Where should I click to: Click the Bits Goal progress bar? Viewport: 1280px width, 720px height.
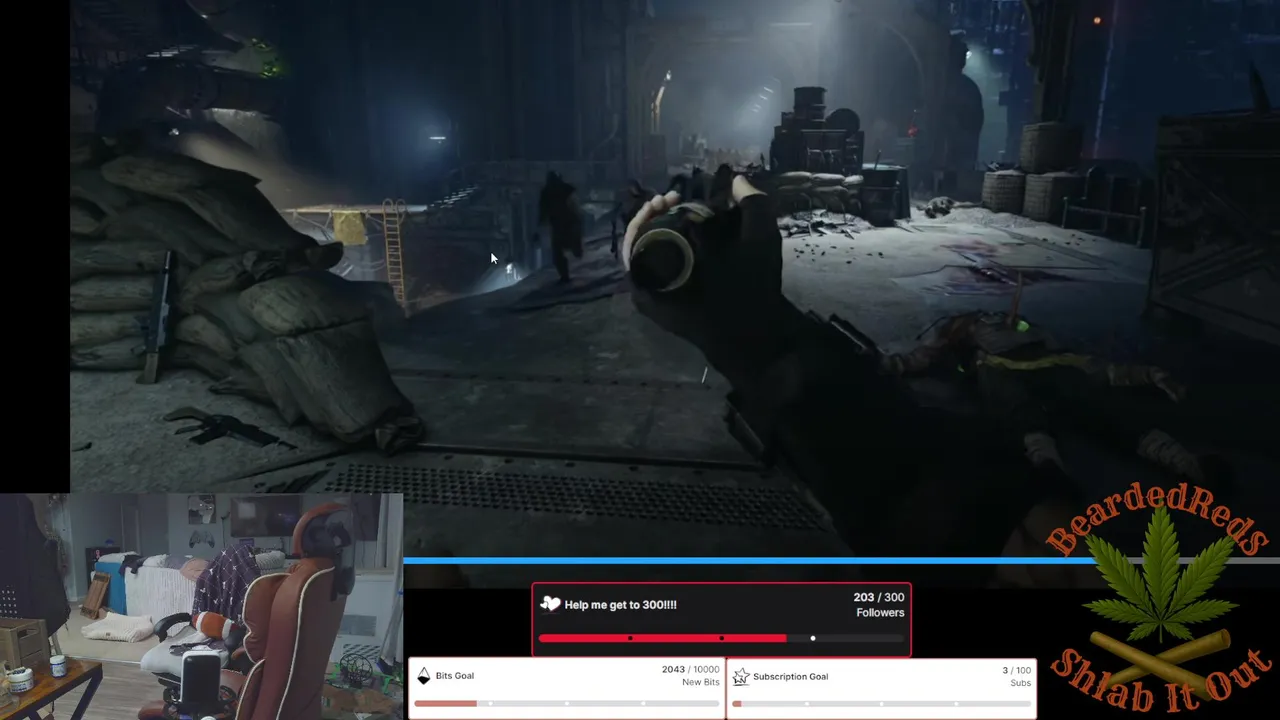[566, 703]
